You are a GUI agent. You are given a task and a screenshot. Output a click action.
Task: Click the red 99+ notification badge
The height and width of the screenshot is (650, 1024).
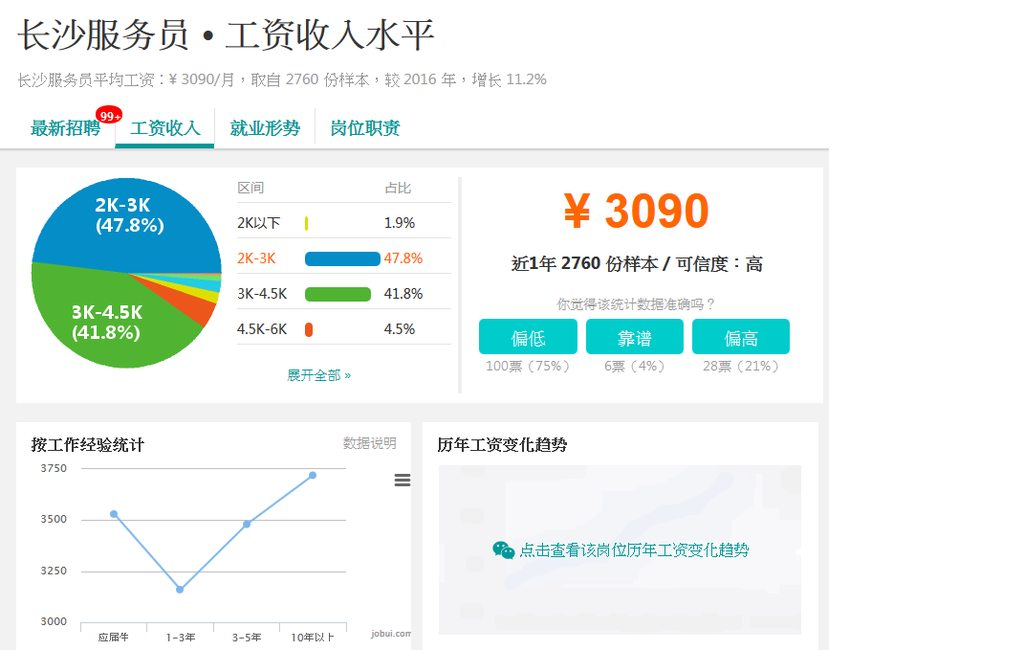pos(109,115)
